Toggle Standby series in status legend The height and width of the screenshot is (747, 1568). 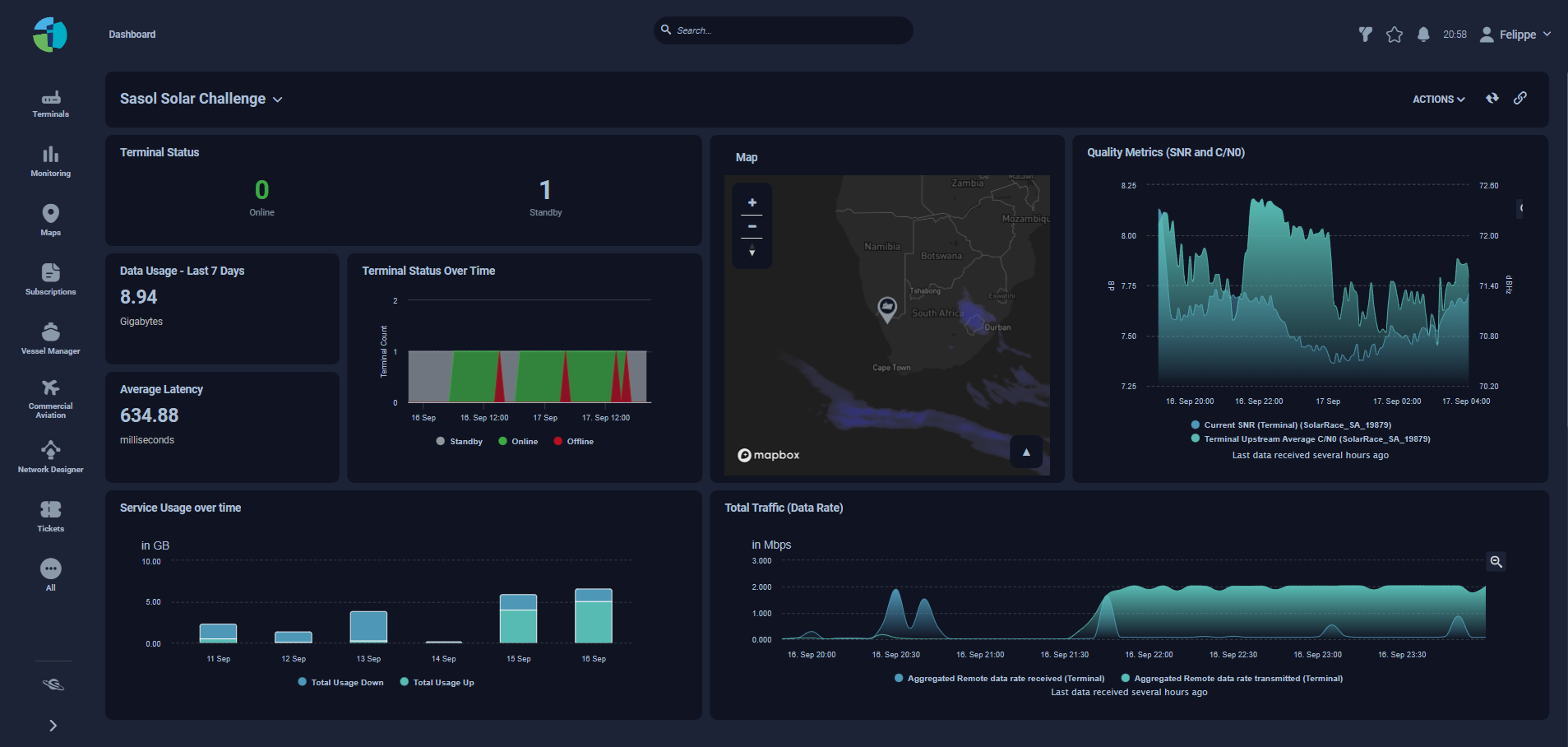[460, 442]
